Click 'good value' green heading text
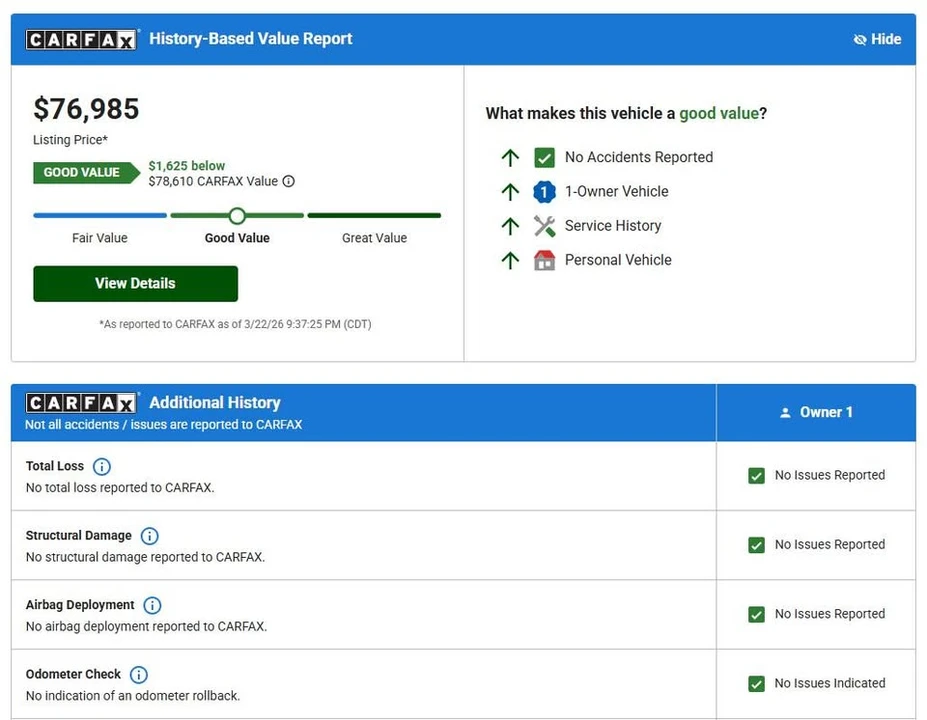 [719, 113]
